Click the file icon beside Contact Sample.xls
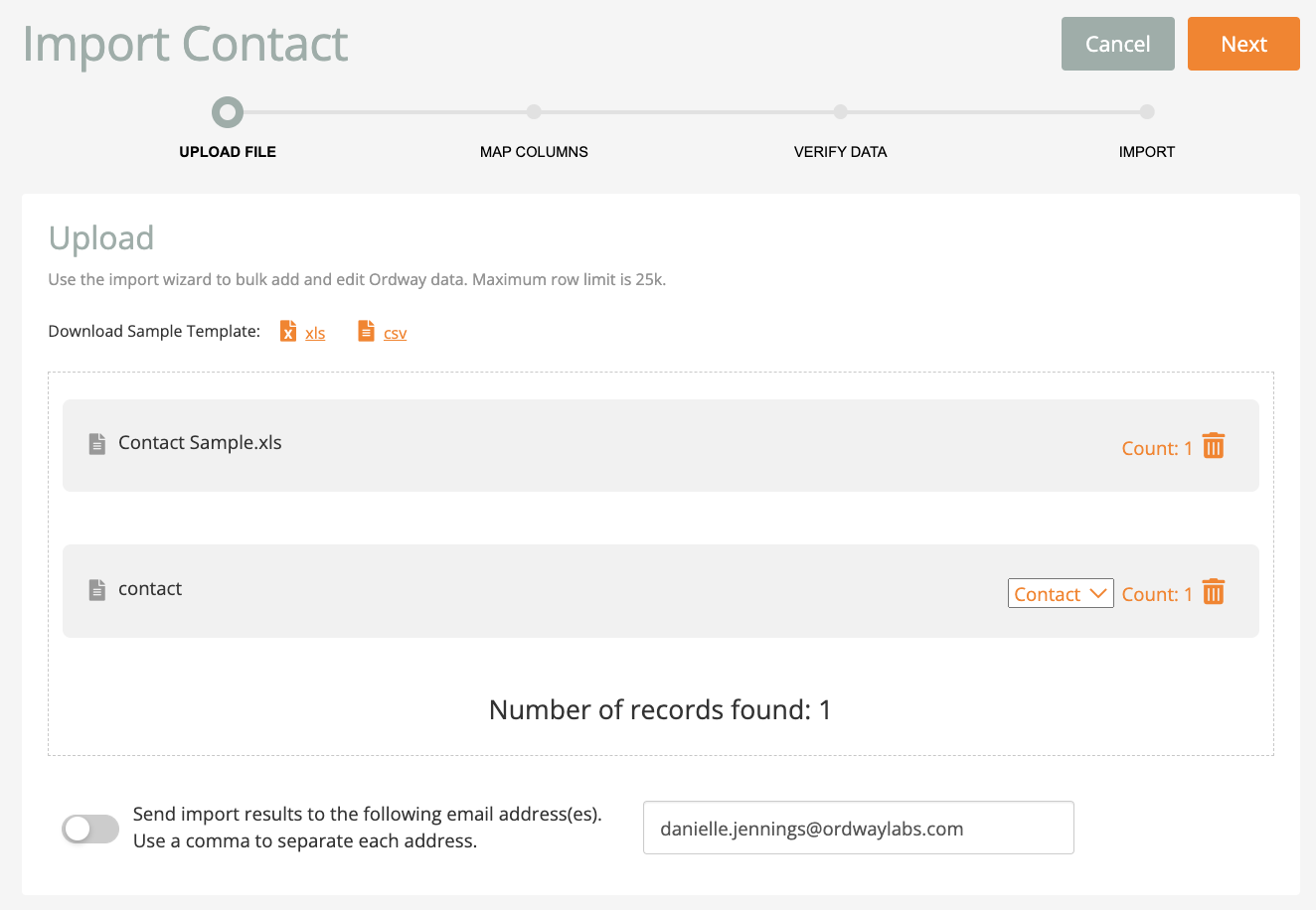The height and width of the screenshot is (910, 1316). point(97,443)
